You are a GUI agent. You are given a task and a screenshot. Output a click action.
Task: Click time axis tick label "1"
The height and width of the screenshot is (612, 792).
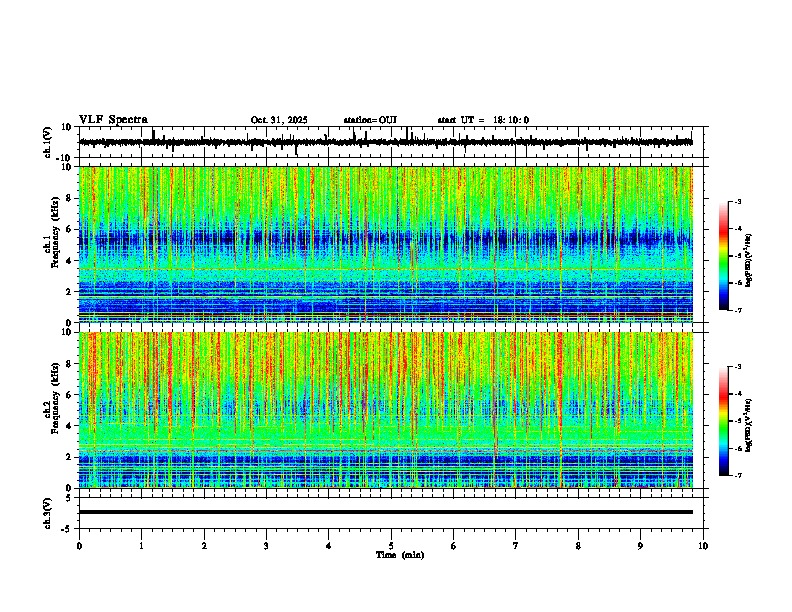(142, 546)
